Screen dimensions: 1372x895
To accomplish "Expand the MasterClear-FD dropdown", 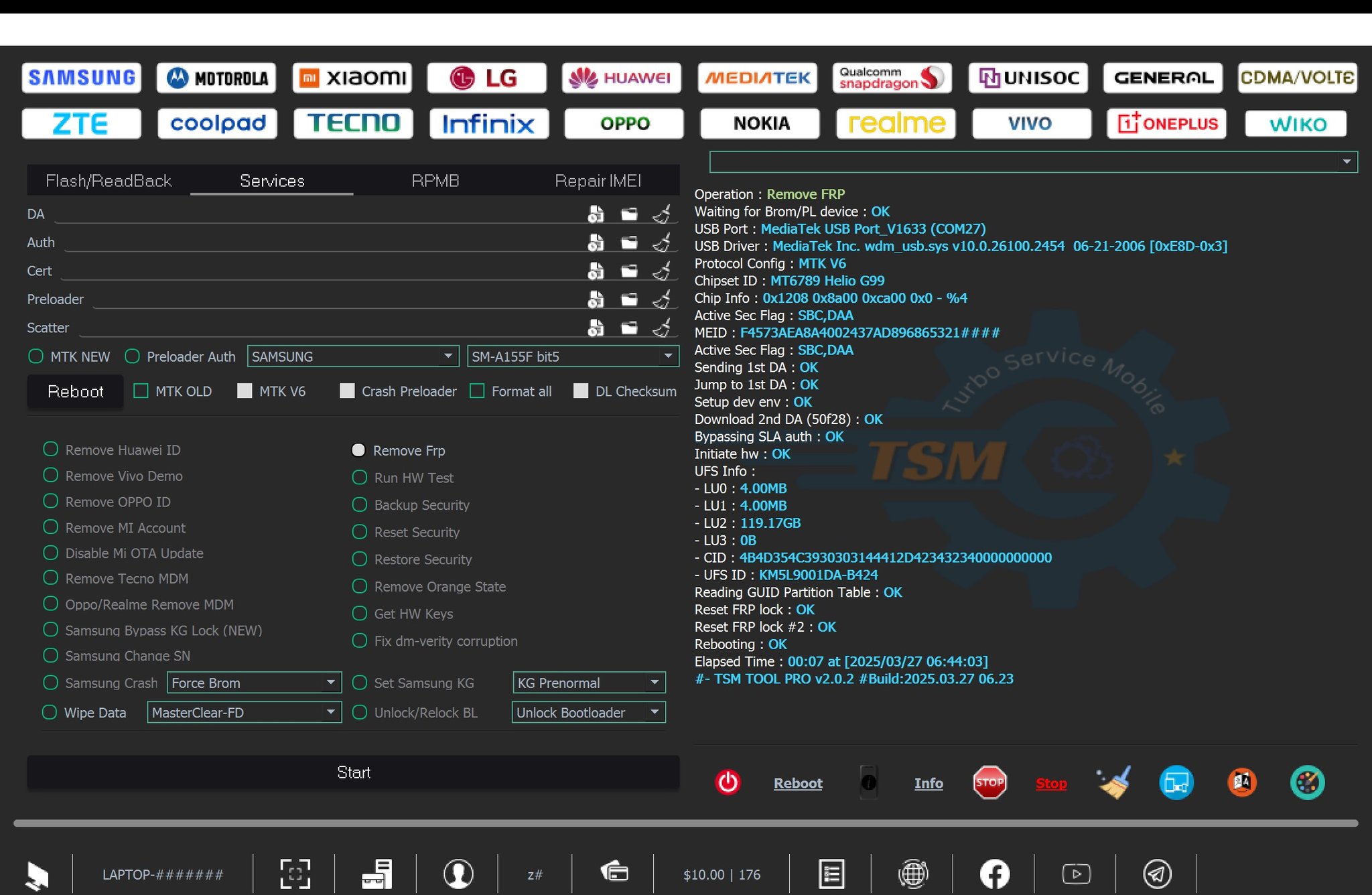I will click(x=245, y=712).
